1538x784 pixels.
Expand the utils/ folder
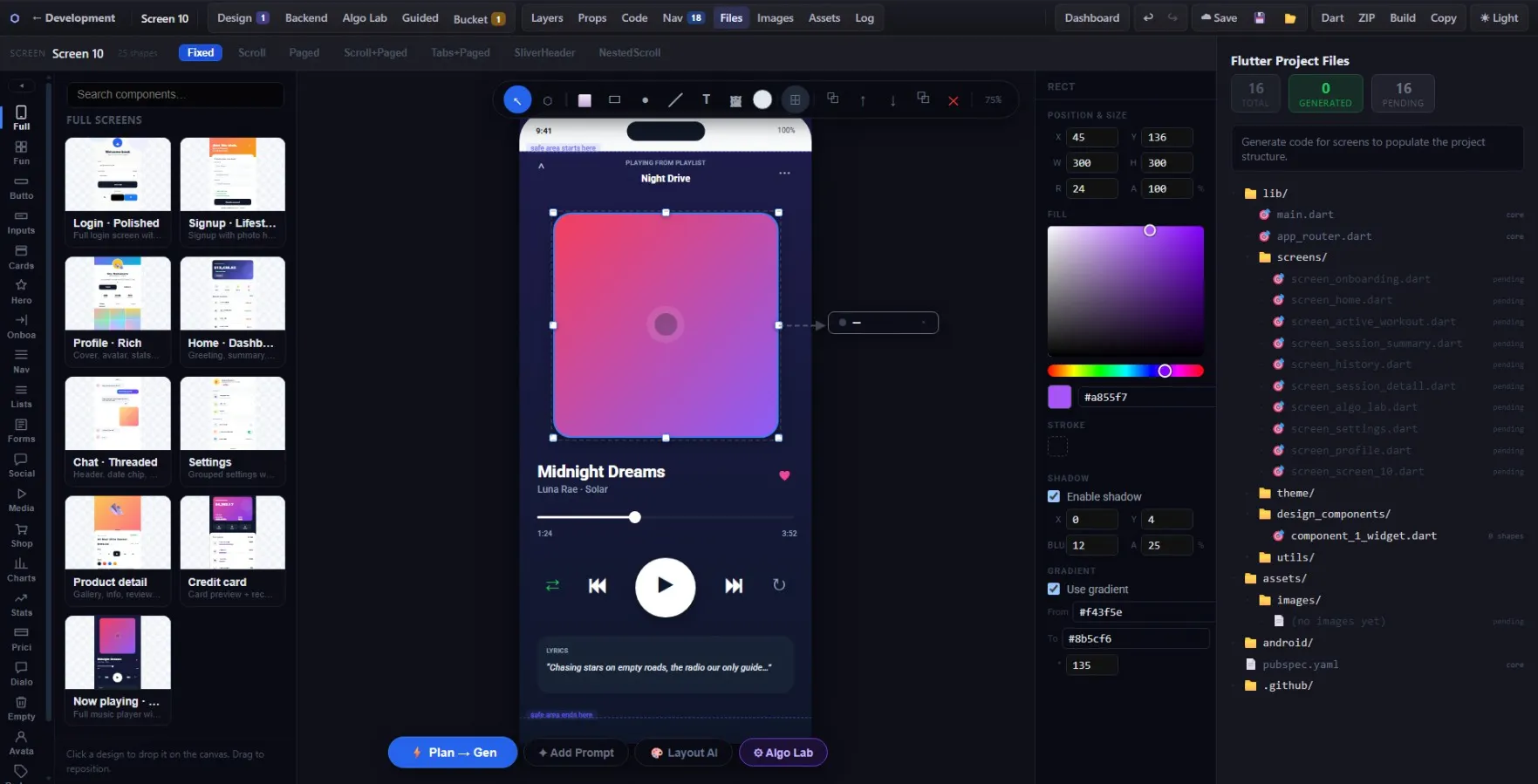click(x=1286, y=557)
